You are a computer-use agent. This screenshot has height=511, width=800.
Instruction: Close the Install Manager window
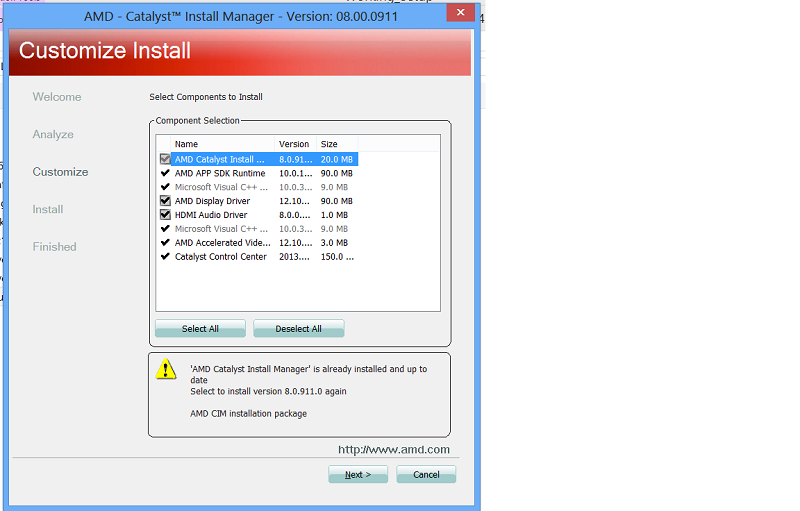(x=460, y=12)
